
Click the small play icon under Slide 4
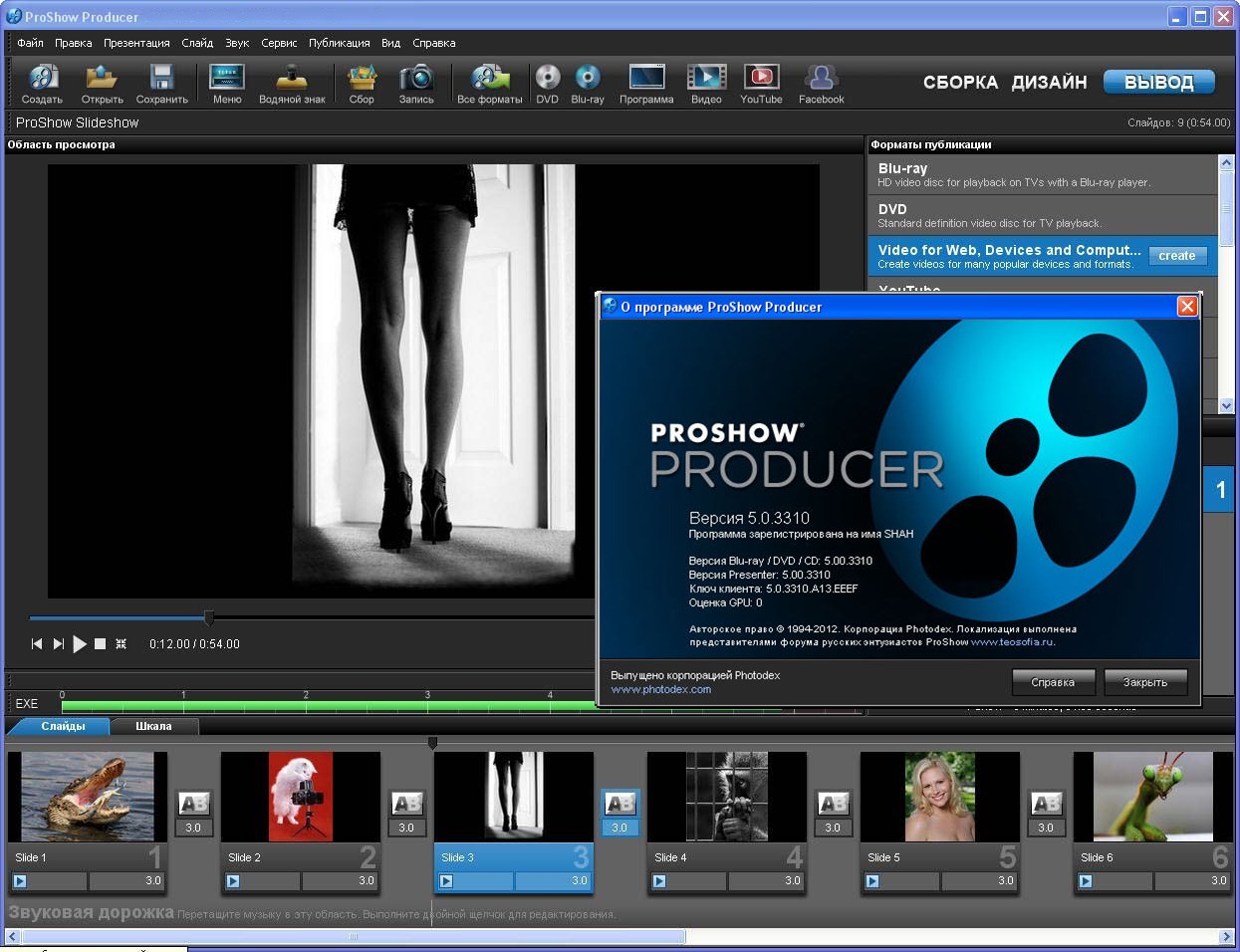click(x=659, y=881)
